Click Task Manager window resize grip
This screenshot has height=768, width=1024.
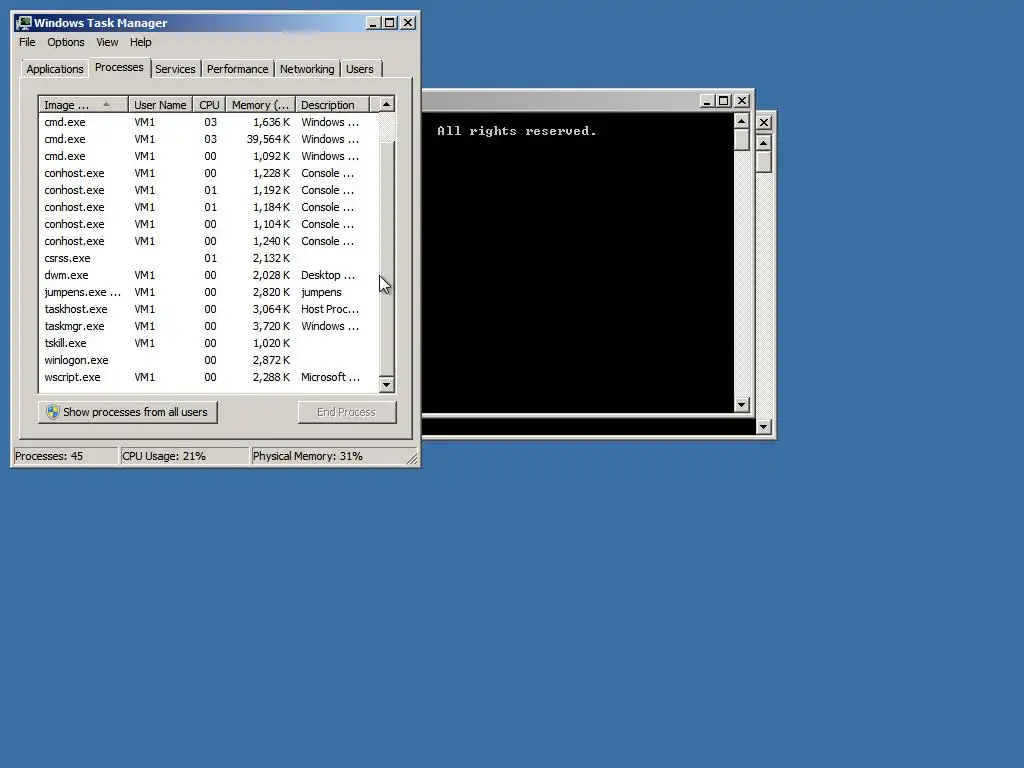coord(411,459)
